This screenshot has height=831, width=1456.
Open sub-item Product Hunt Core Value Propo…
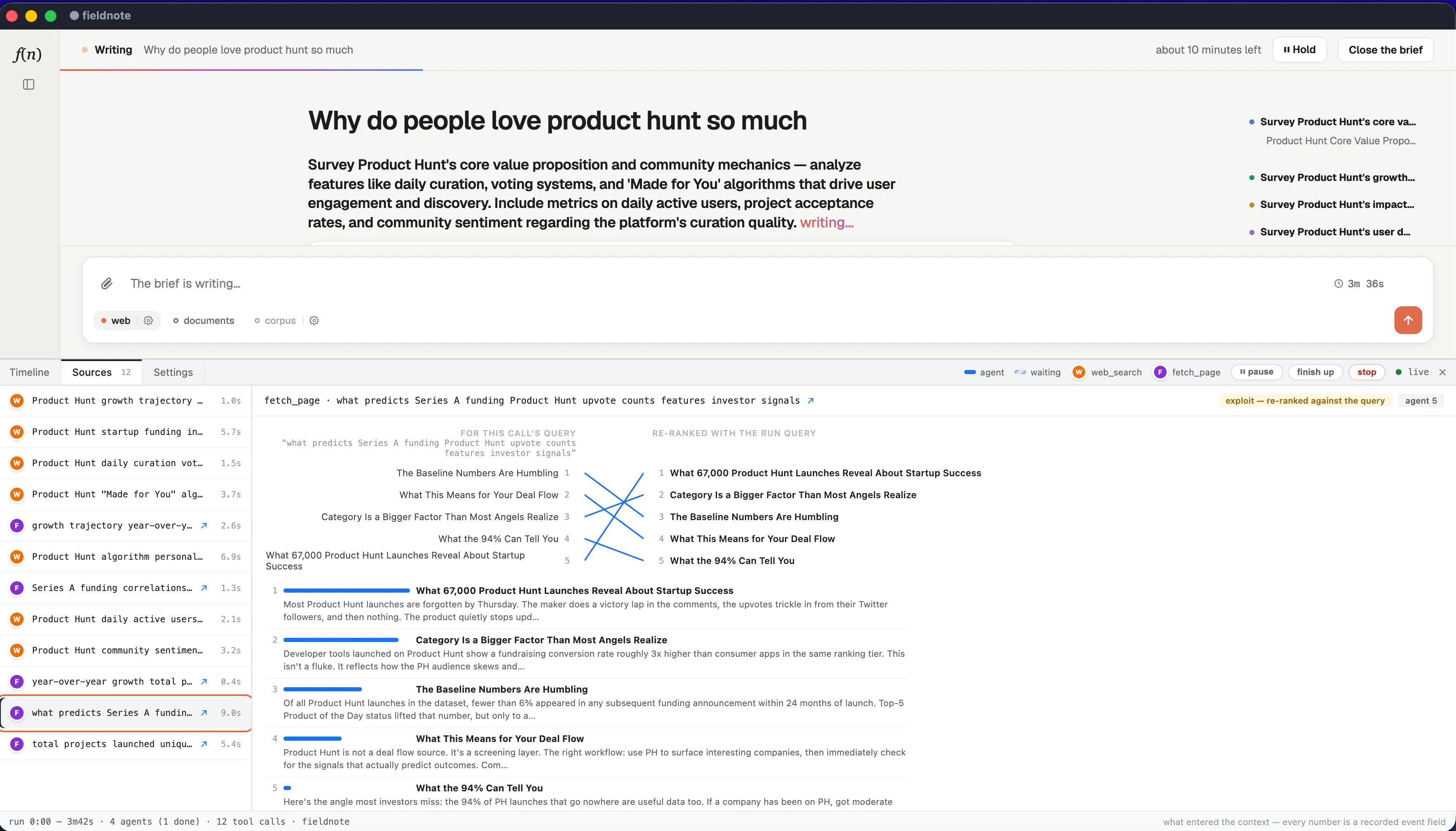(1341, 141)
